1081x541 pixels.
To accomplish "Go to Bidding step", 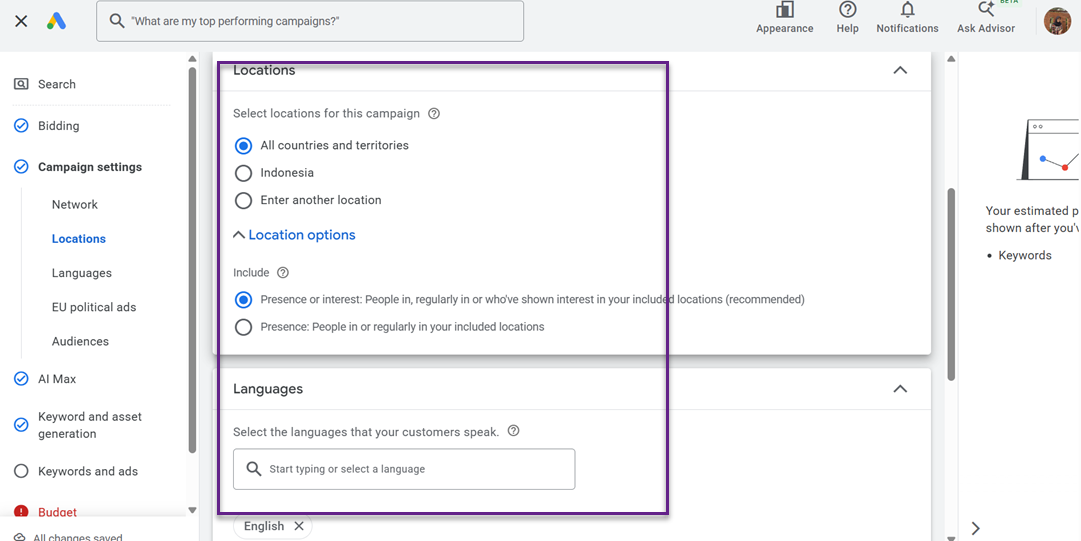I will 59,126.
